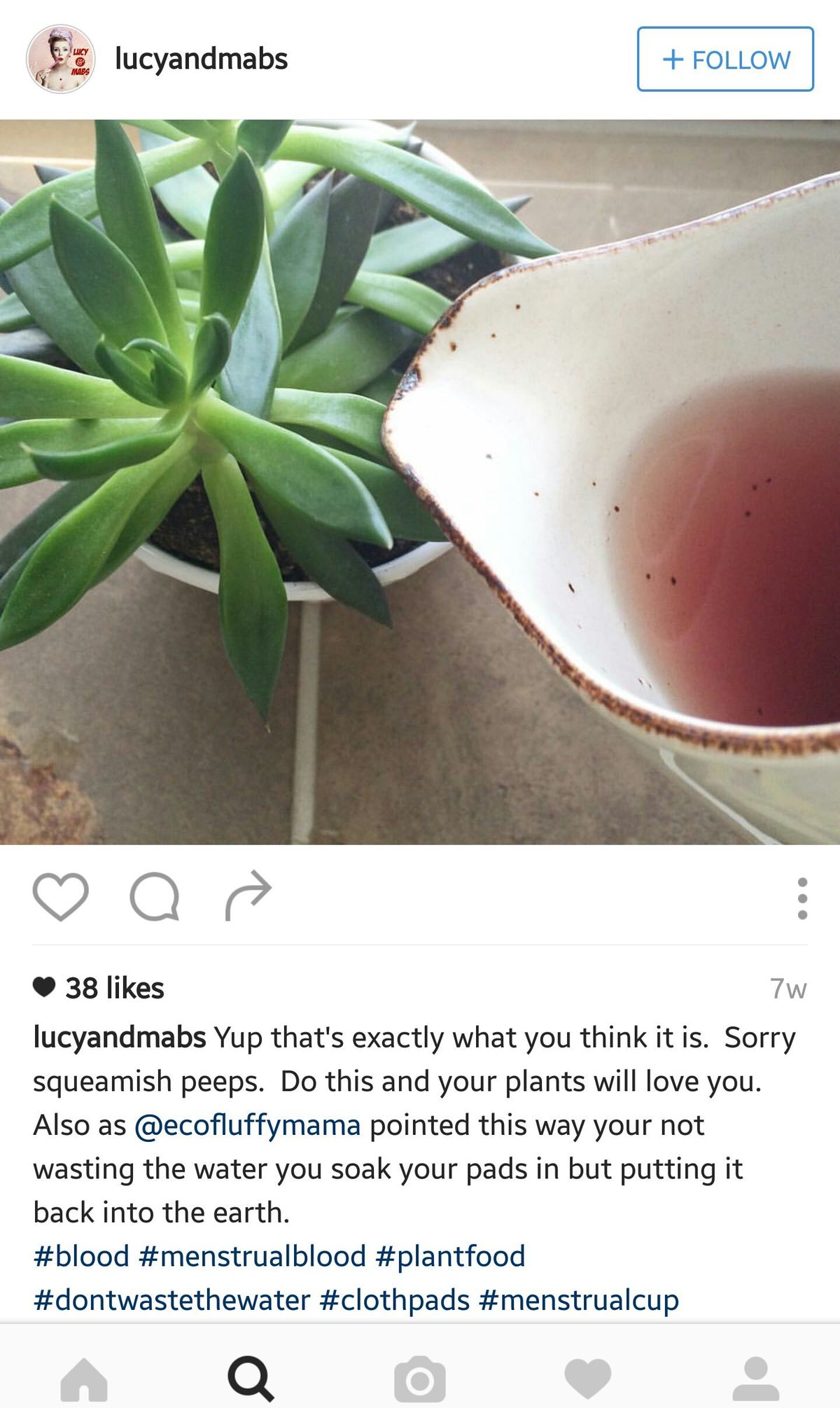Open the @ecofluffymama mention link
Image resolution: width=840 pixels, height=1408 pixels.
(x=247, y=1125)
